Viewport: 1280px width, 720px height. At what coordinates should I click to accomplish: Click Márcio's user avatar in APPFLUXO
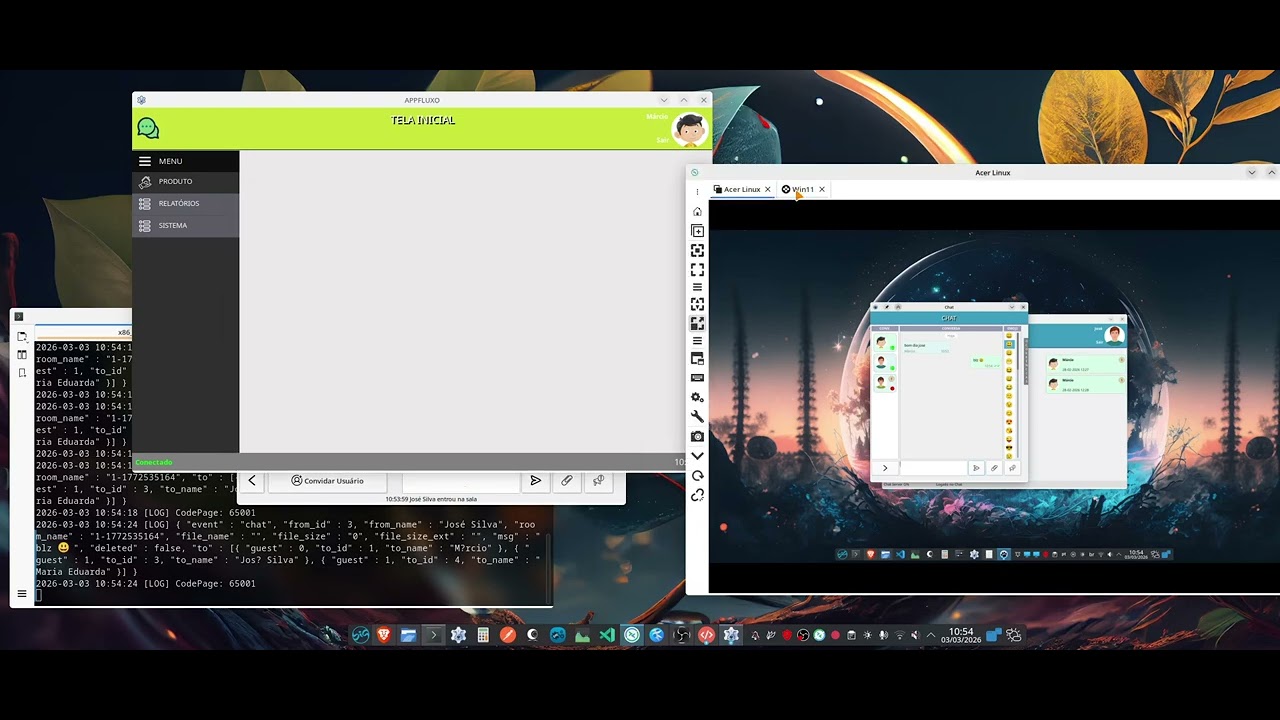pos(689,129)
